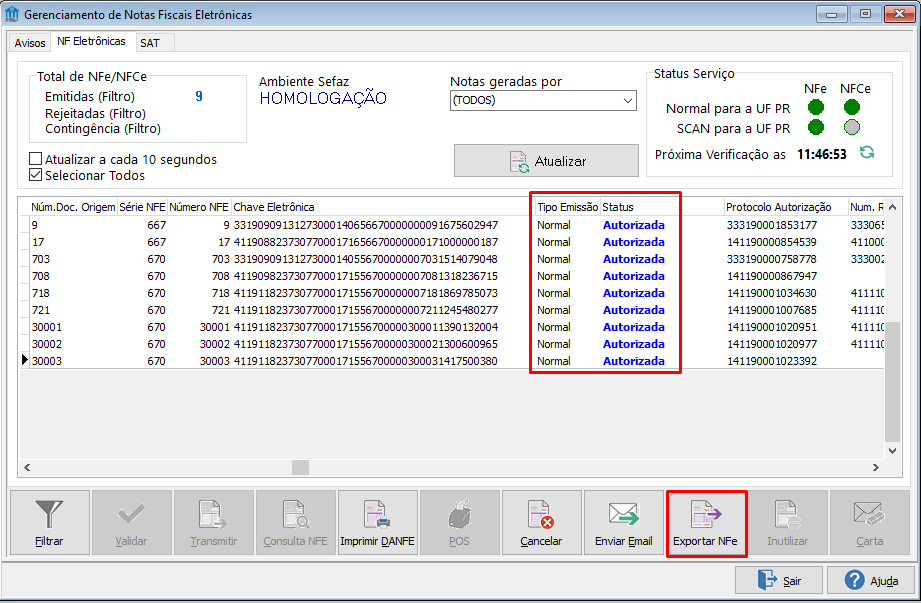Click Tipo Emissão column header

[567, 207]
